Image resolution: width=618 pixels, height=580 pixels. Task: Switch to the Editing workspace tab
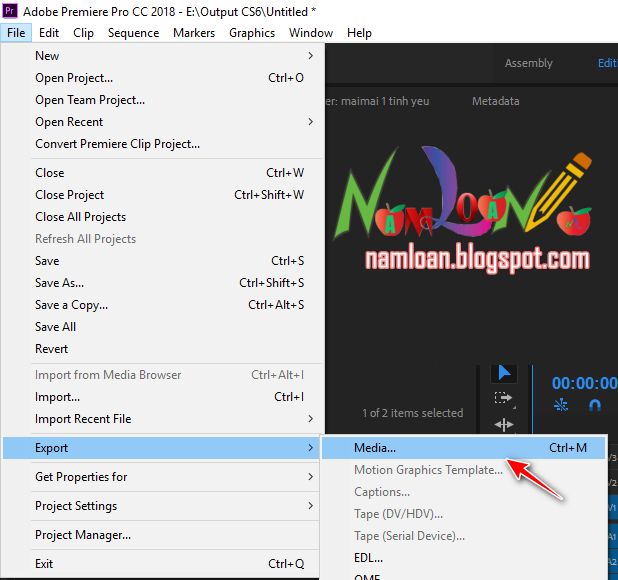tap(607, 63)
